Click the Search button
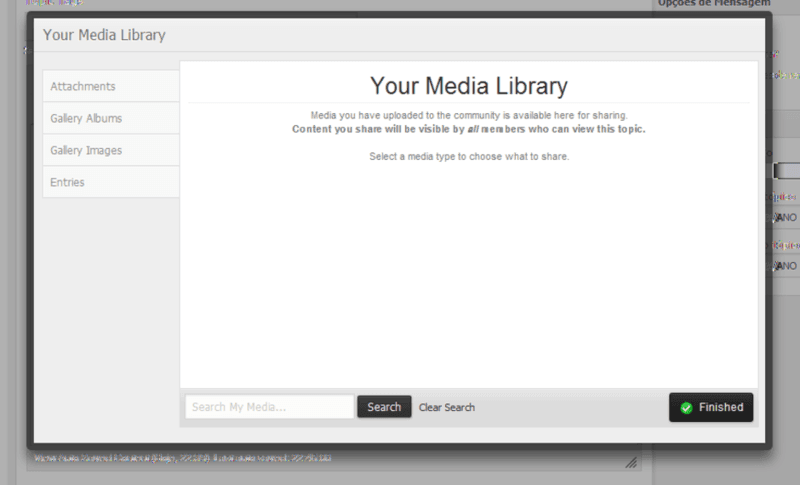 click(384, 407)
